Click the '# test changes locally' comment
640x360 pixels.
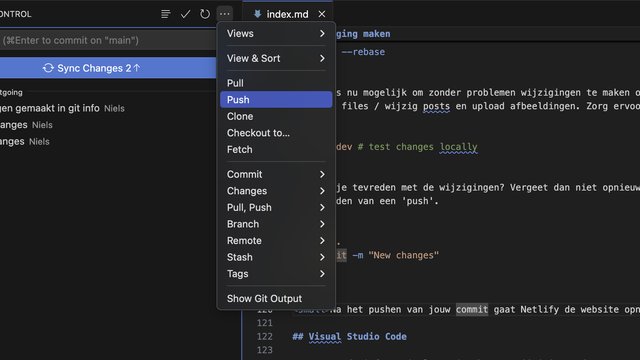click(x=418, y=147)
